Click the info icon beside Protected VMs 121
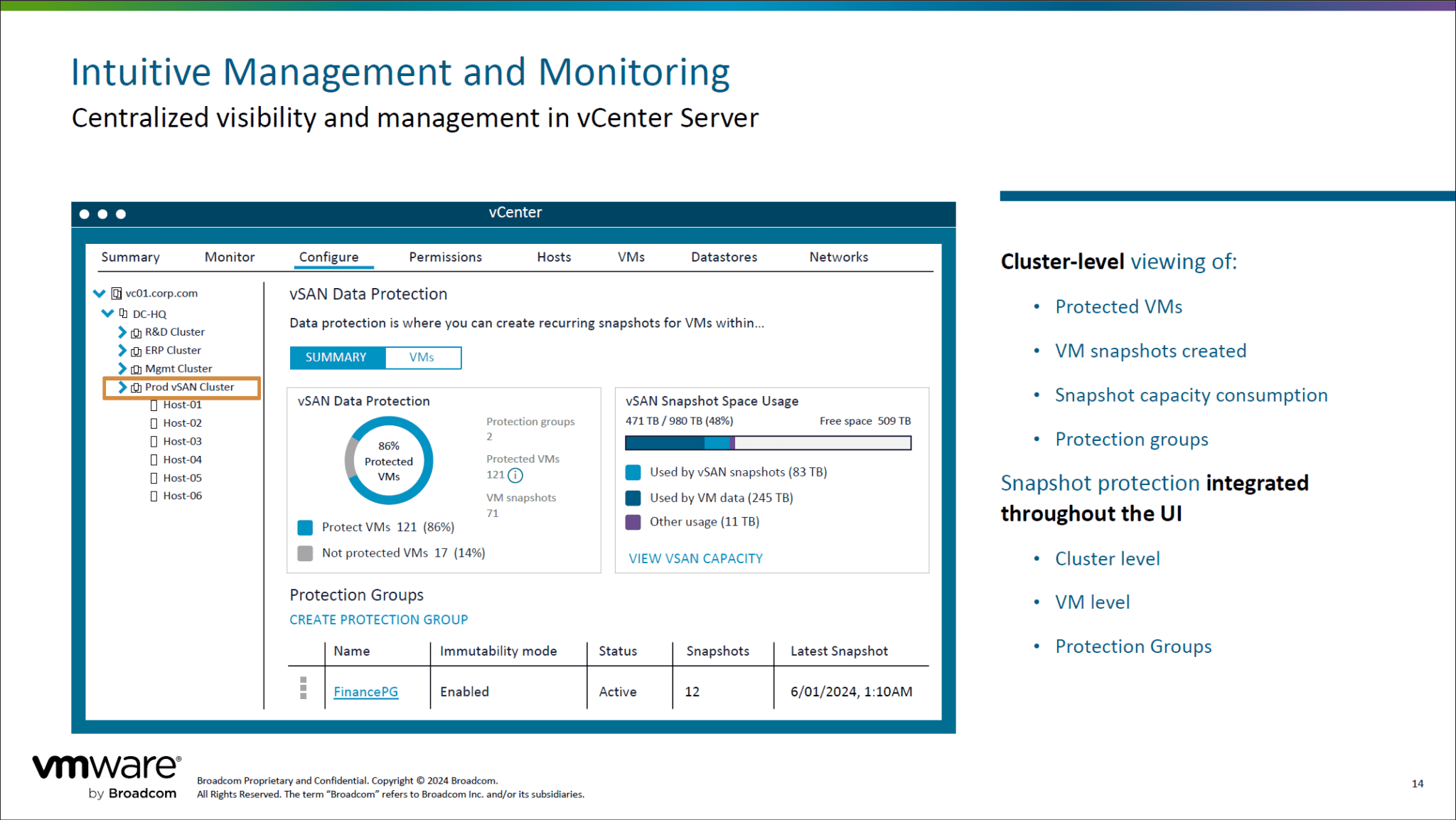Screen dimensions: 1456x820 515,475
